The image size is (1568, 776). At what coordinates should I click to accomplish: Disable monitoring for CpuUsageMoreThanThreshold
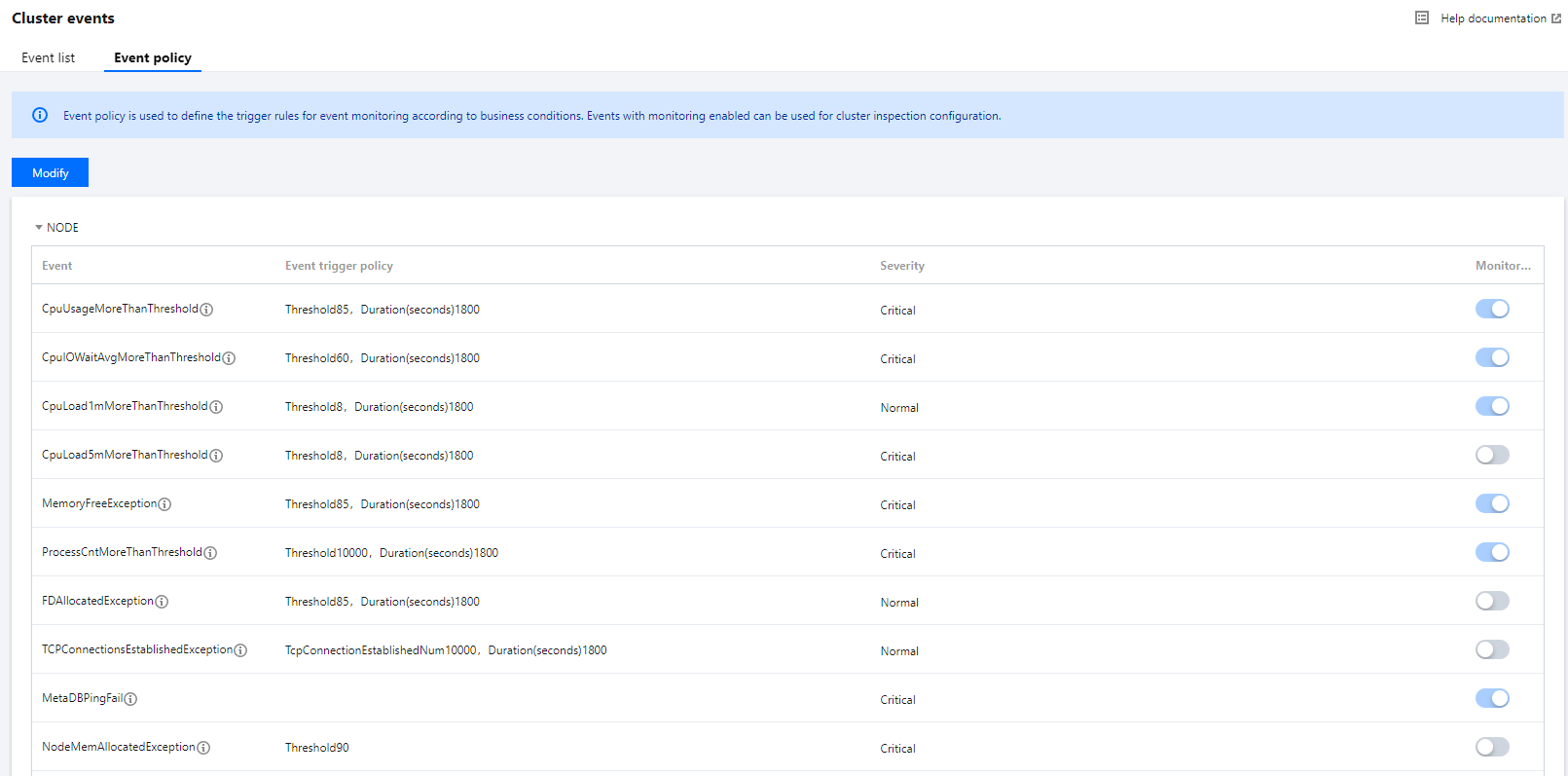[1491, 309]
